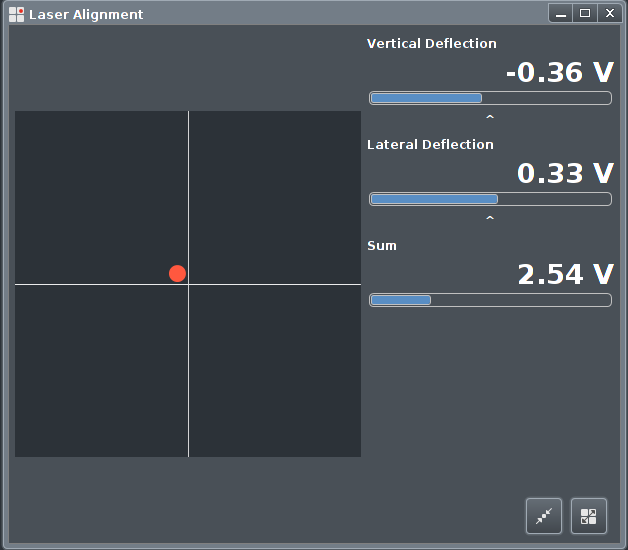Click the Vertical Deflection label
The width and height of the screenshot is (628, 550).
coord(432,43)
